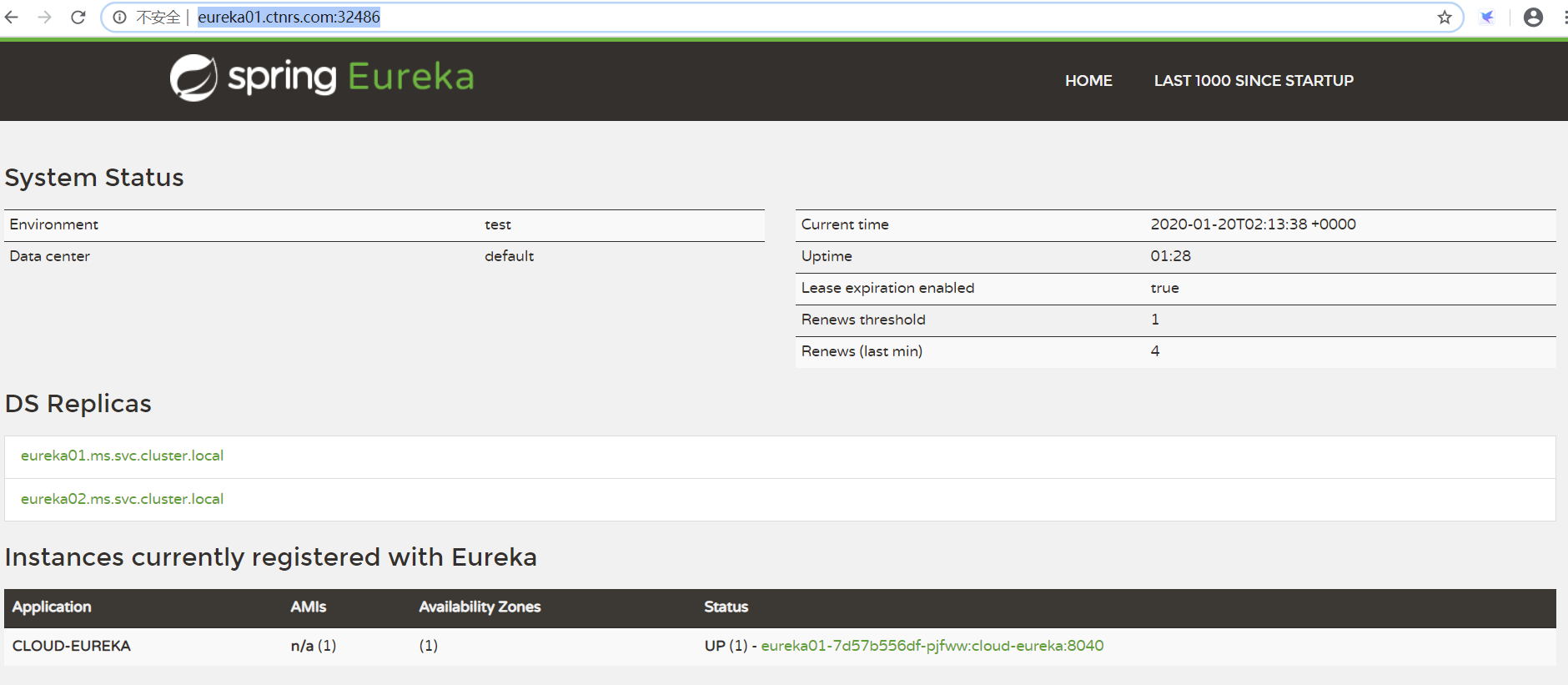Click the site security info icon
The image size is (1568, 685).
coord(119,17)
